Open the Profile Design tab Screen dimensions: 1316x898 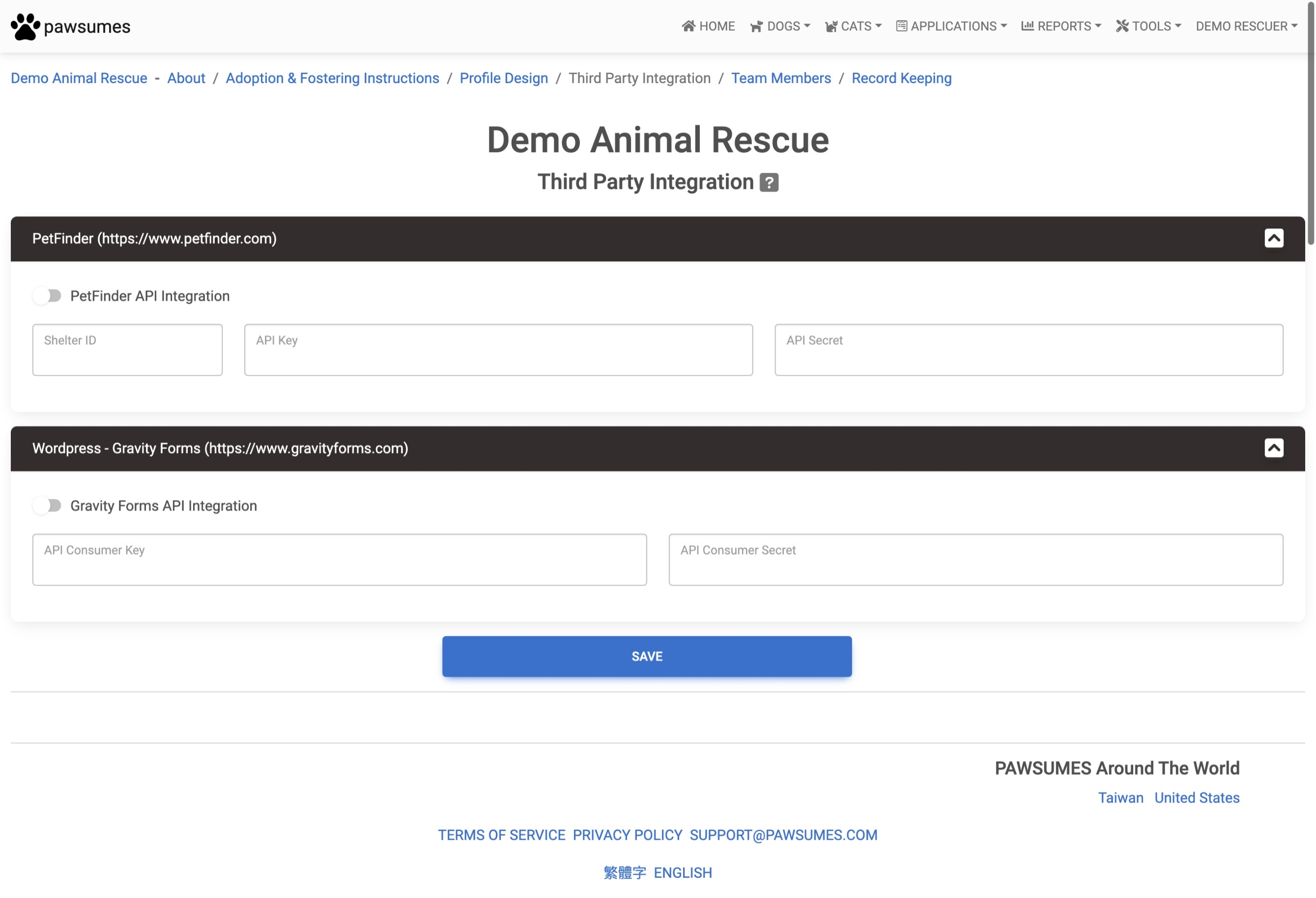(503, 78)
